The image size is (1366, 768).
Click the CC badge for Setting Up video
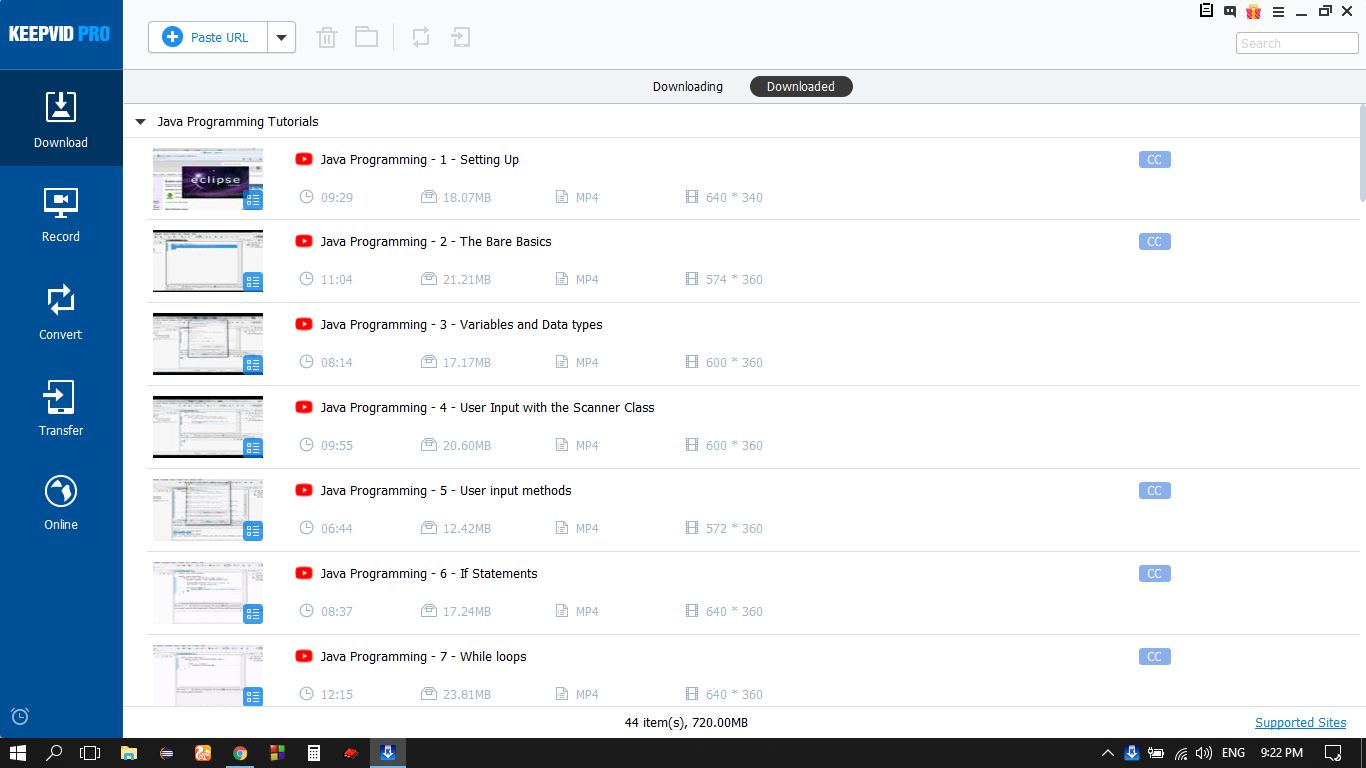click(x=1154, y=160)
